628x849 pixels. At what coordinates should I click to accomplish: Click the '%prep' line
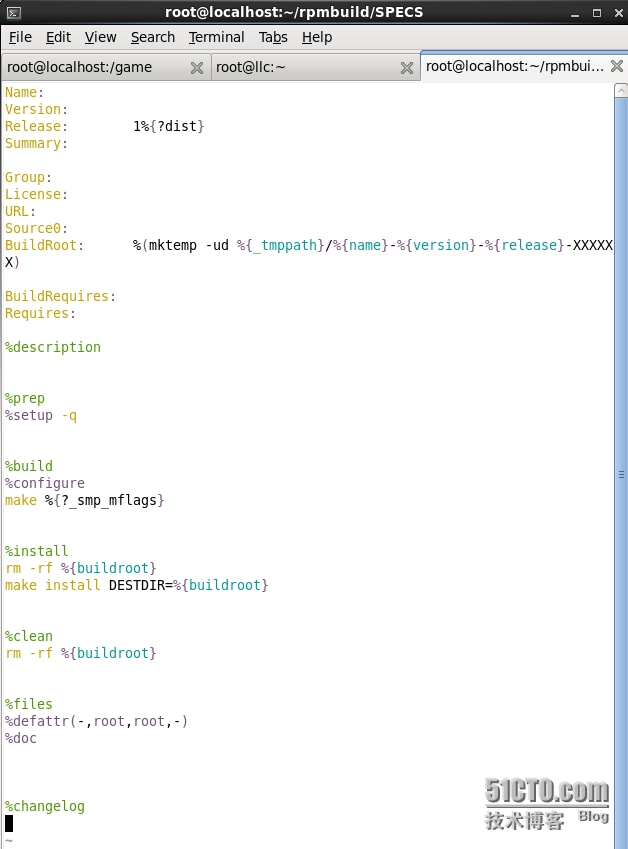point(24,399)
